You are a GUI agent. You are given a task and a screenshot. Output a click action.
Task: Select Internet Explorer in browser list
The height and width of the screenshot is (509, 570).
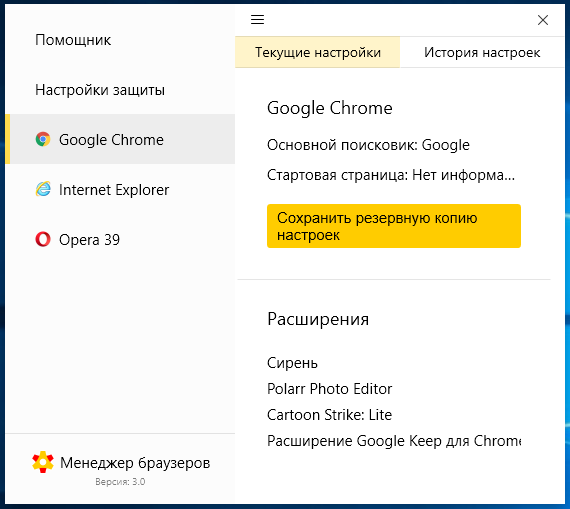pyautogui.click(x=120, y=189)
